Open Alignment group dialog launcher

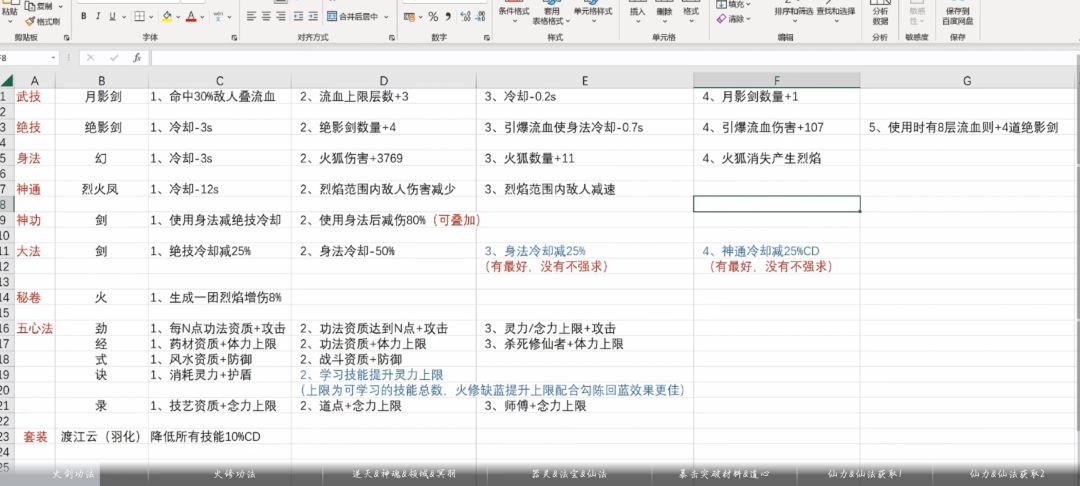click(x=390, y=38)
